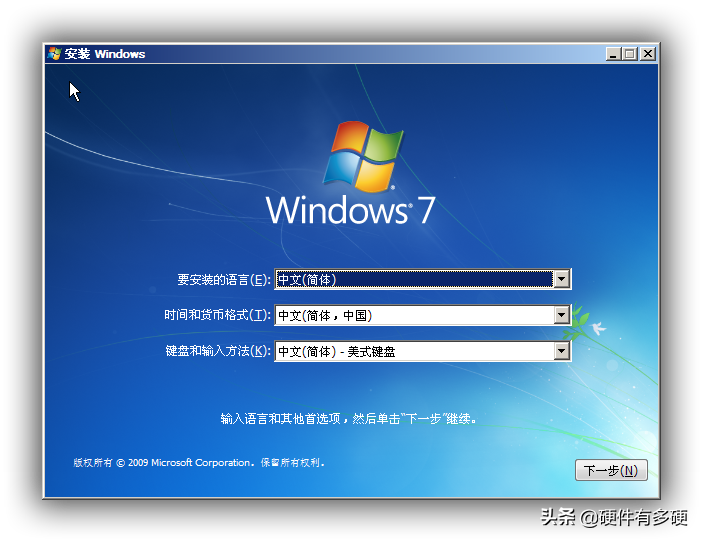Click the 时间和货币格式(T) label
The height and width of the screenshot is (542, 703).
(217, 315)
